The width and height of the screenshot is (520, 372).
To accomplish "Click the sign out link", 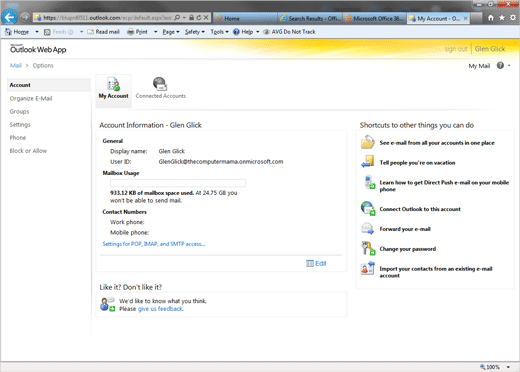I will (x=456, y=49).
